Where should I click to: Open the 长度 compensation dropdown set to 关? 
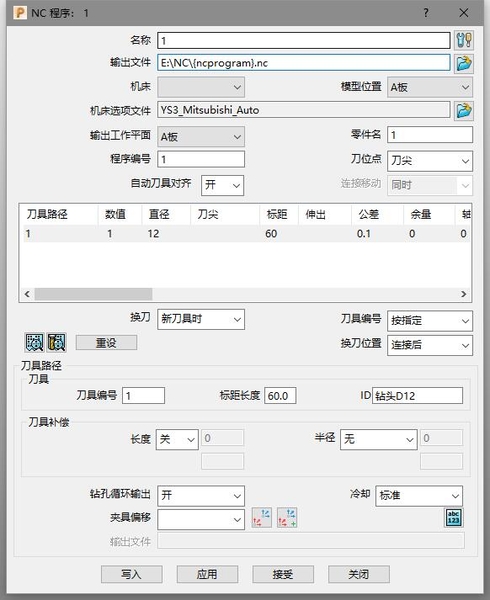[177, 439]
